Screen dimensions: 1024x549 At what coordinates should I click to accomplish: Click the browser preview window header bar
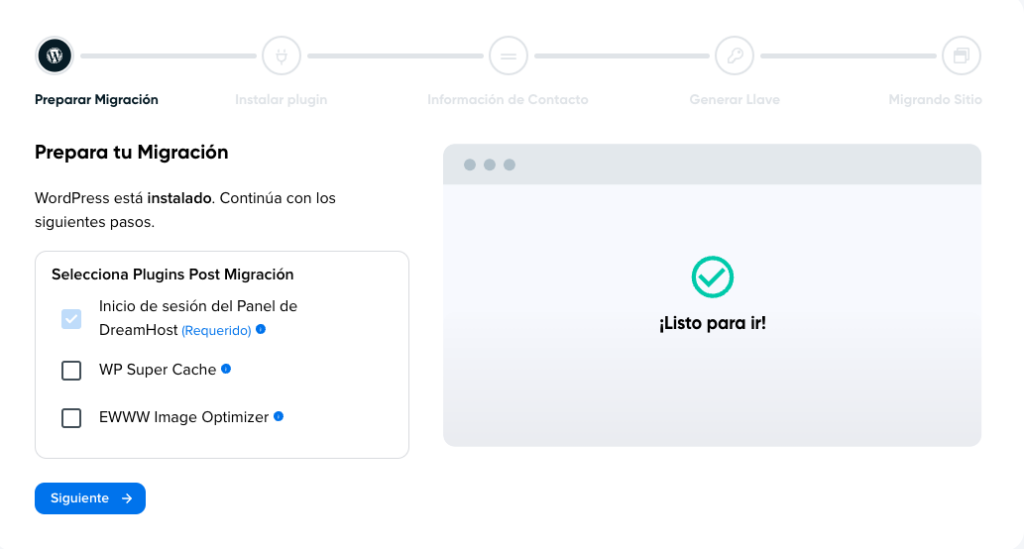tap(712, 165)
